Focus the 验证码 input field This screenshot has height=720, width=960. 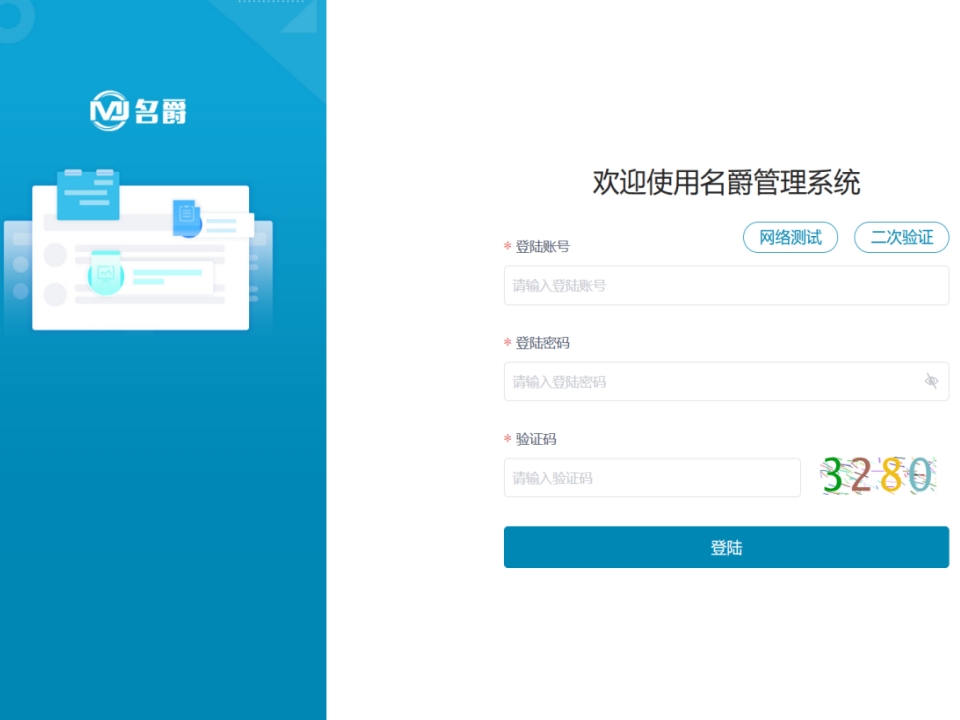point(652,478)
